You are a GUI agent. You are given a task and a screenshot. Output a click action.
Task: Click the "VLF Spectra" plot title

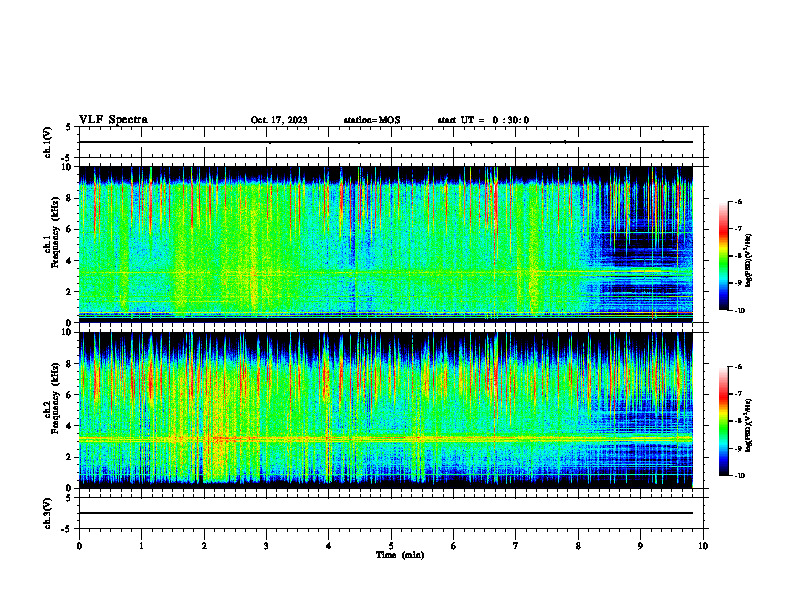pos(113,120)
